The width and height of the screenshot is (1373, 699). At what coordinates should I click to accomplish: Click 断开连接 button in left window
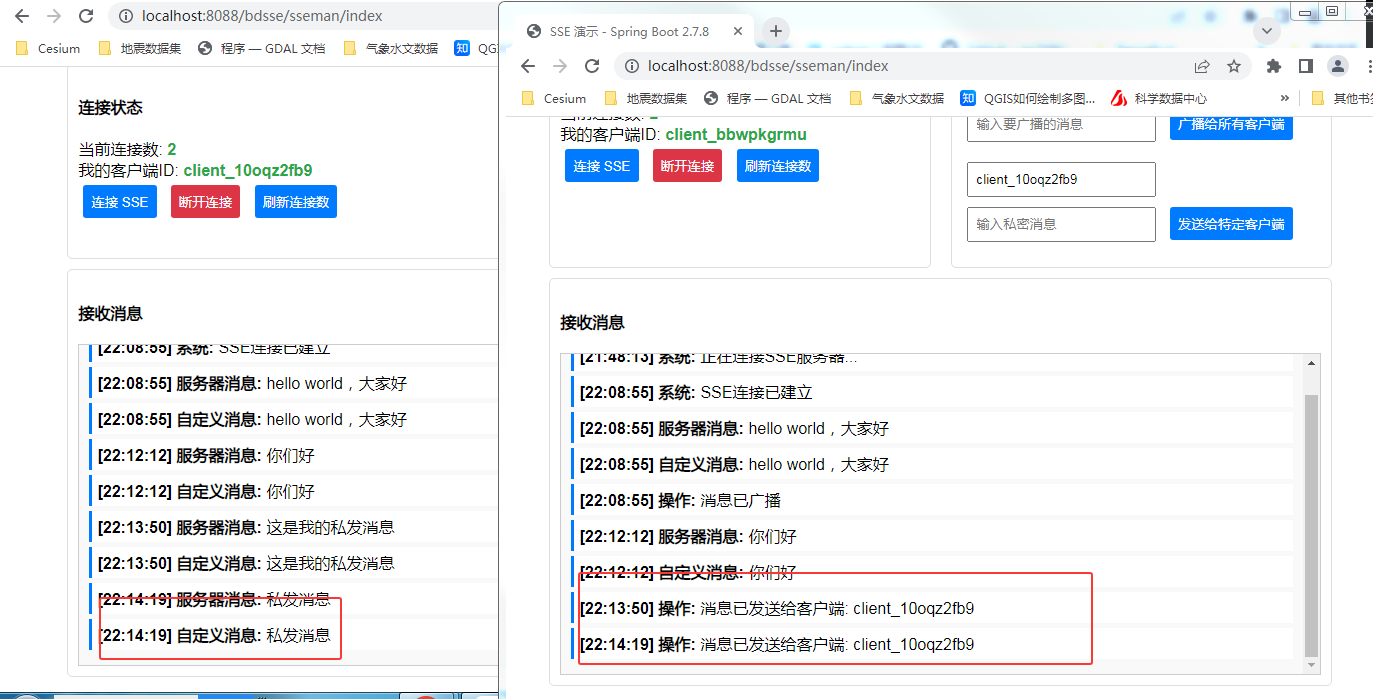[205, 202]
